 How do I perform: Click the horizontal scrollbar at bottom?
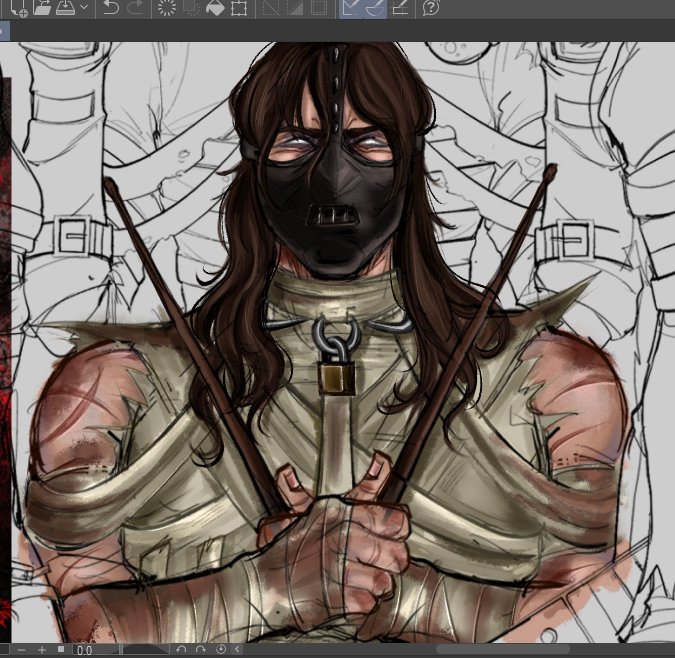pyautogui.click(x=502, y=649)
